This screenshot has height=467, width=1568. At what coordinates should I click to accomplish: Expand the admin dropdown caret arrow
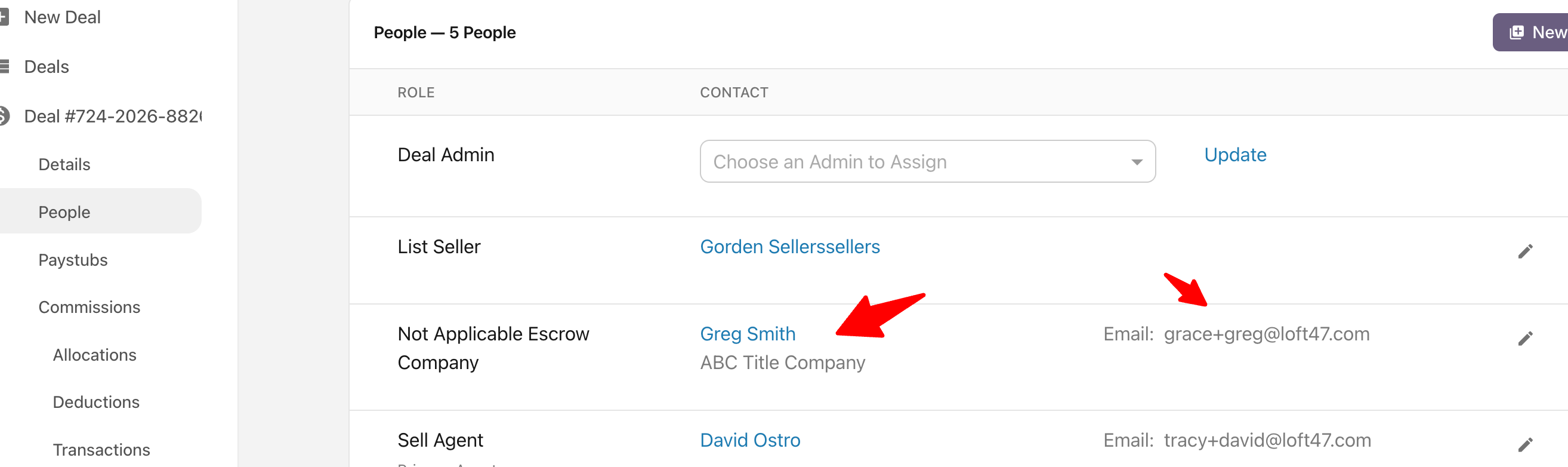tap(1136, 162)
